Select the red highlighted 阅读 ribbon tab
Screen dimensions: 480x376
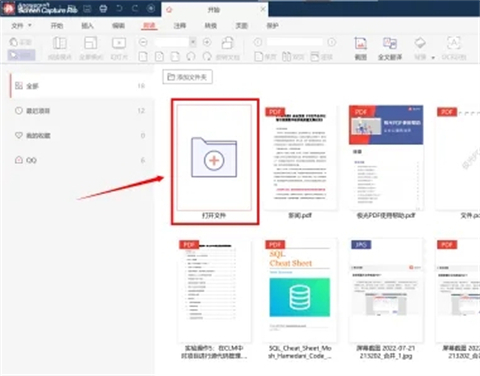[x=149, y=26]
